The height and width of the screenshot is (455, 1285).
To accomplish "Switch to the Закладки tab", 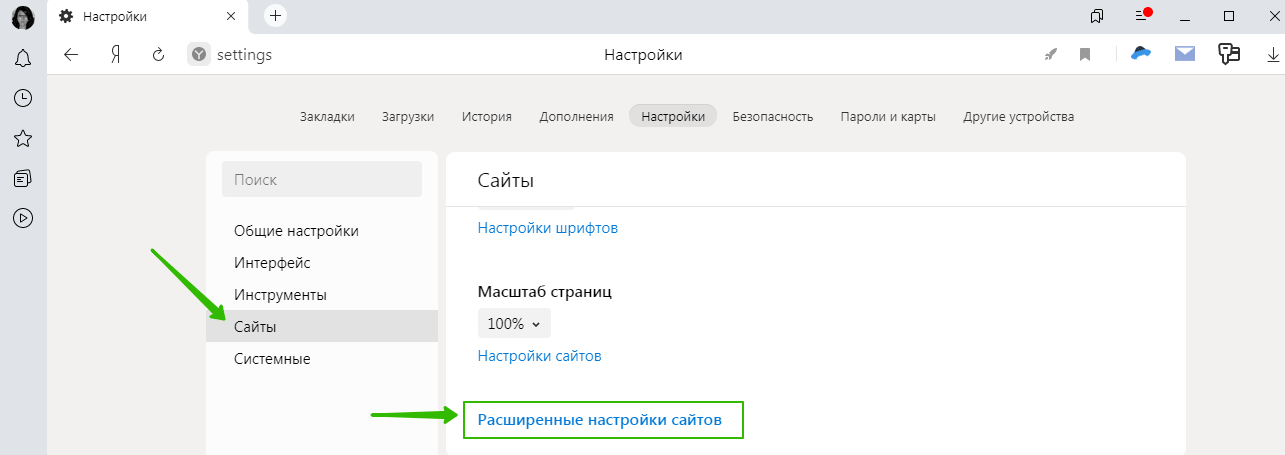I will click(x=327, y=116).
